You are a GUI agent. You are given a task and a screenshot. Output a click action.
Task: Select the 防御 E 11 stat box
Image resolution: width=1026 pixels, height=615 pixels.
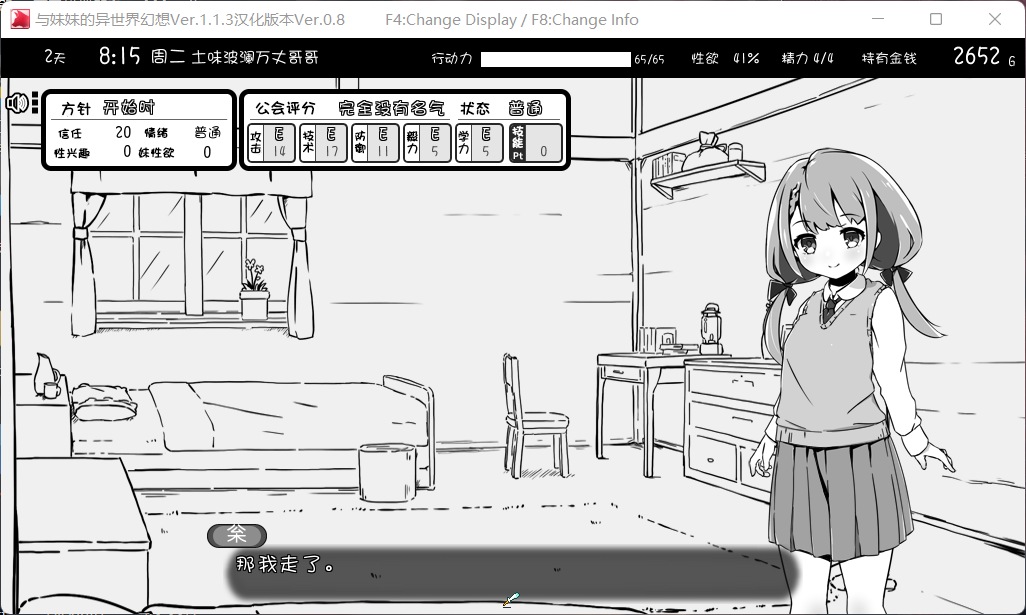(x=375, y=143)
